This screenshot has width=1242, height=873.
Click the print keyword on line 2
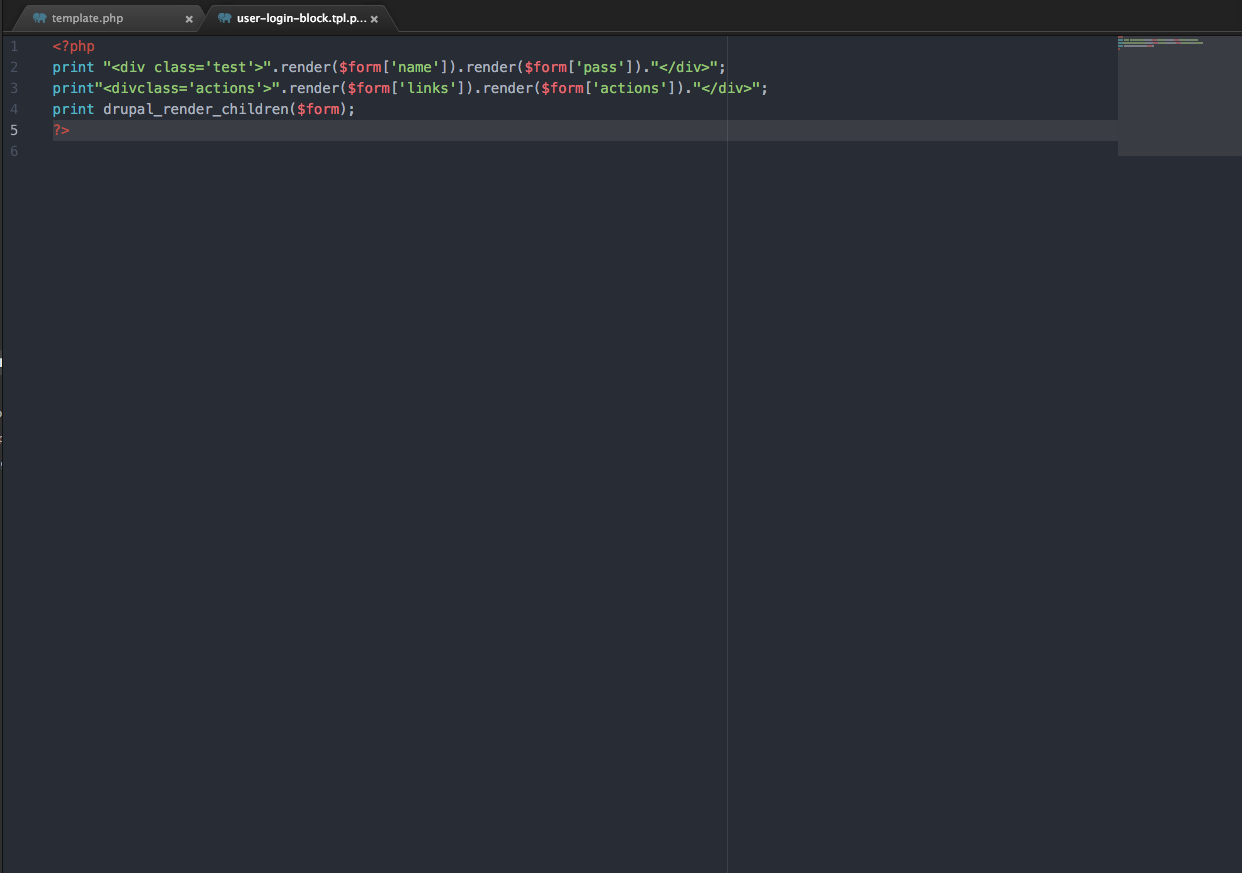tap(74, 67)
